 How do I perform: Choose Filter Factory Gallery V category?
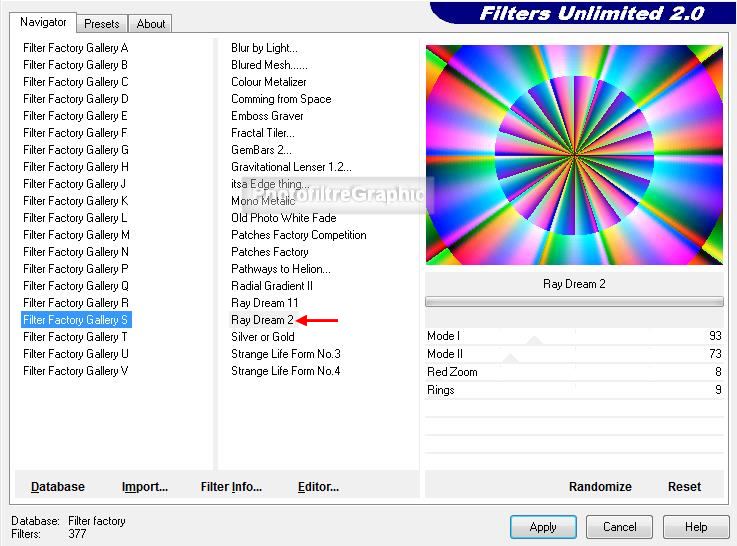[x=76, y=371]
